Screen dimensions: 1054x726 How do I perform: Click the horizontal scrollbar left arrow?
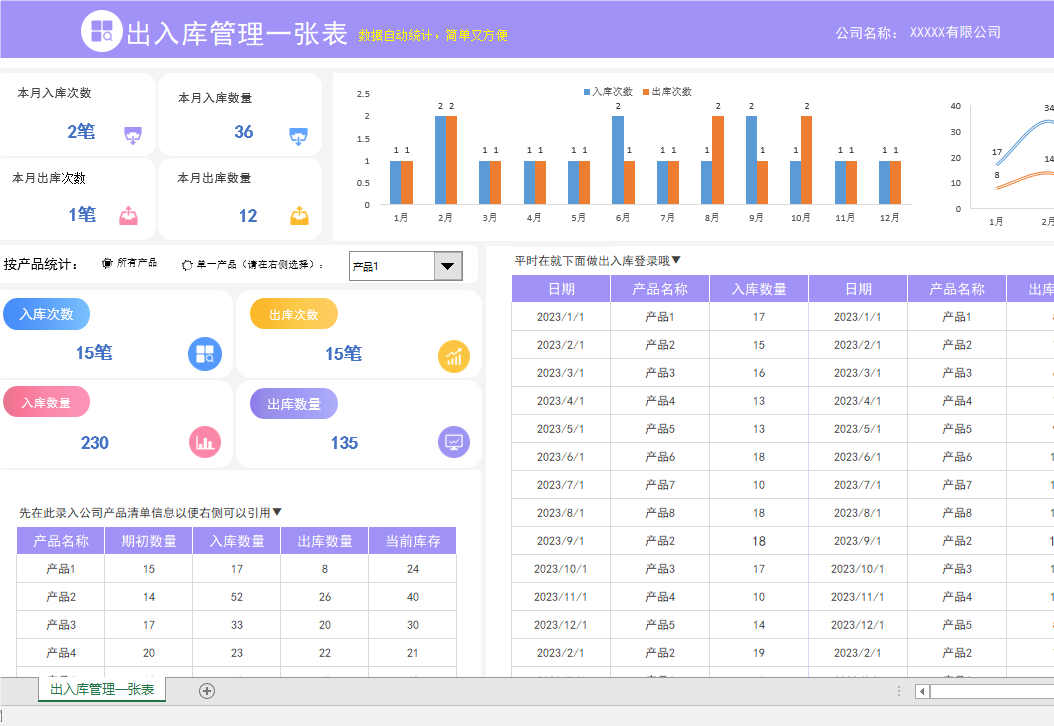pyautogui.click(x=922, y=691)
